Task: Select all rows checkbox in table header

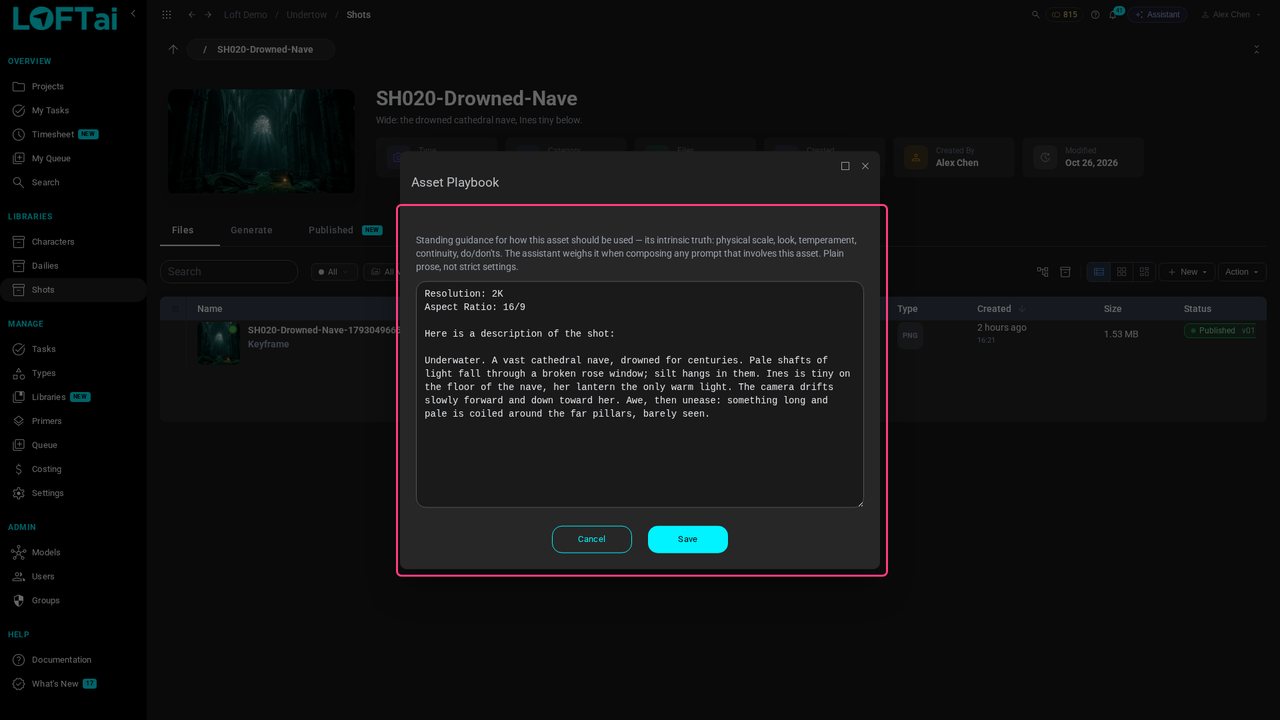Action: (x=176, y=309)
